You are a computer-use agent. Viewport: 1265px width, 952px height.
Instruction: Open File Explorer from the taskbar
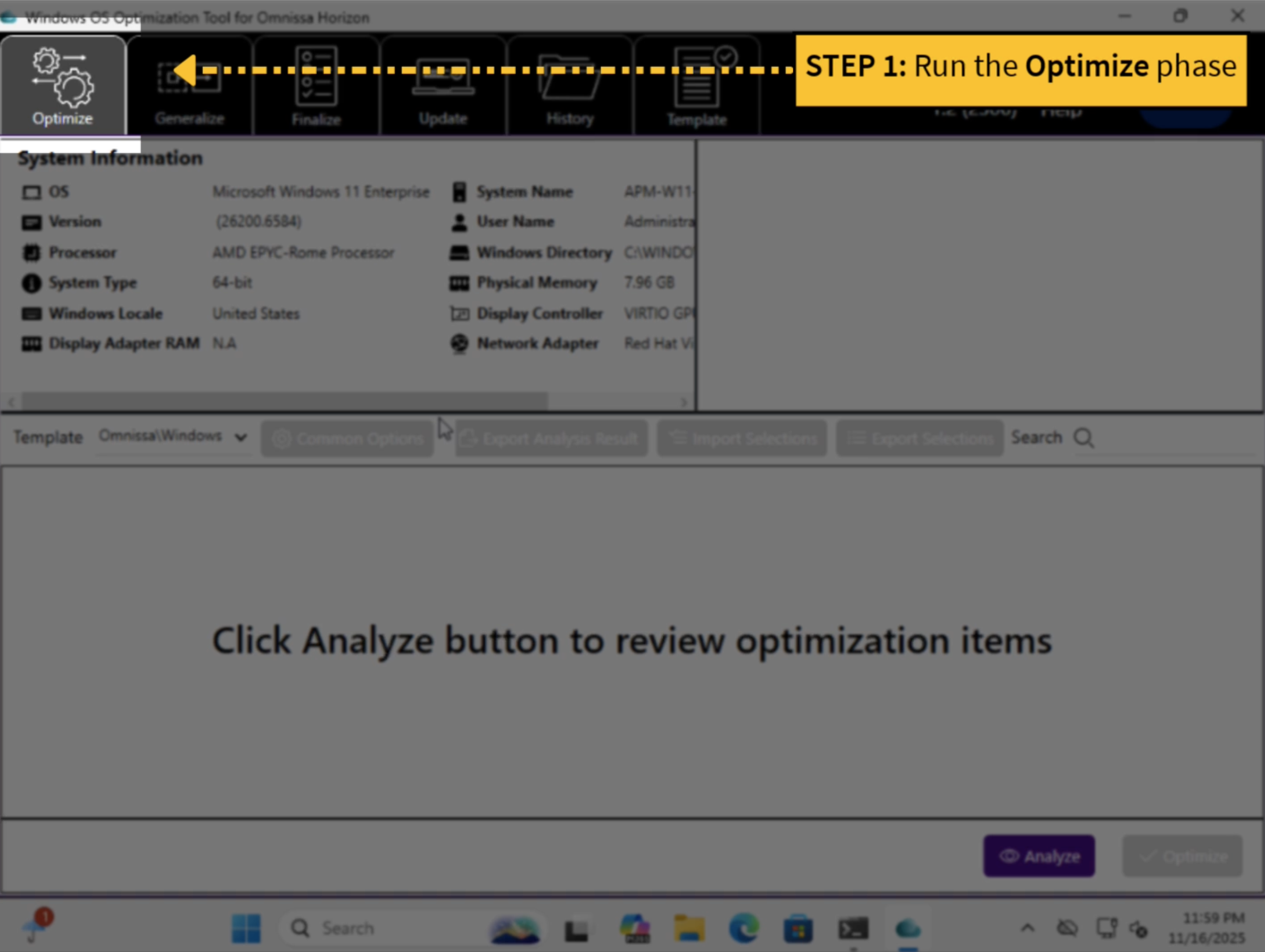pos(688,928)
